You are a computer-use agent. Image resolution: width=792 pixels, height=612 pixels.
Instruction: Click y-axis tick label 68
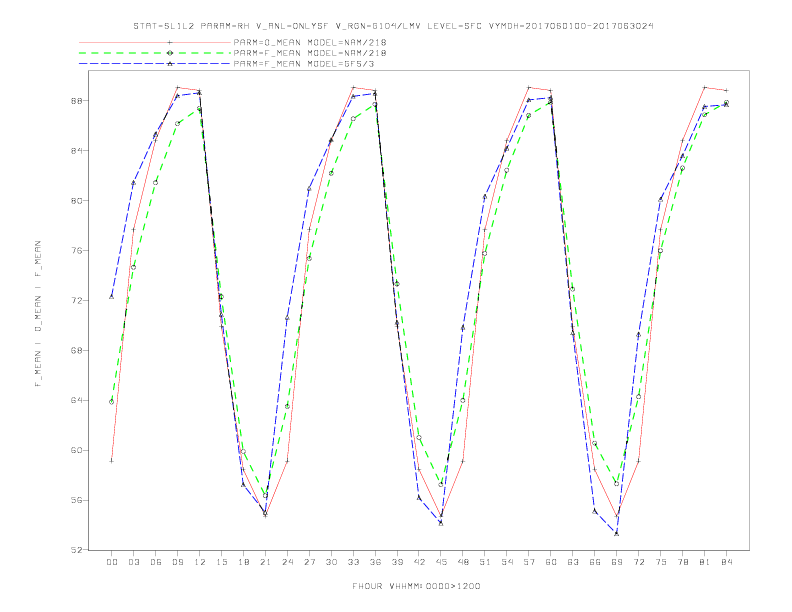[x=76, y=350]
